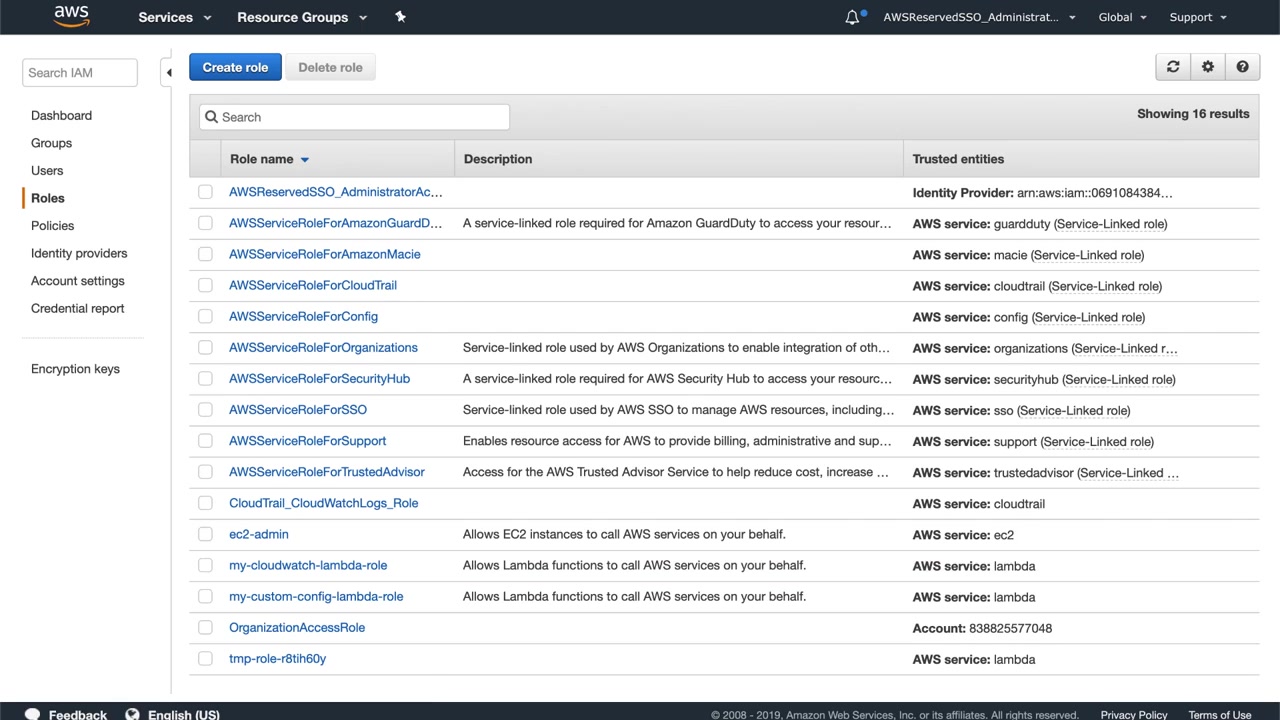Tick checkbox for OrganizationAccessRole
1280x720 pixels.
tap(205, 627)
